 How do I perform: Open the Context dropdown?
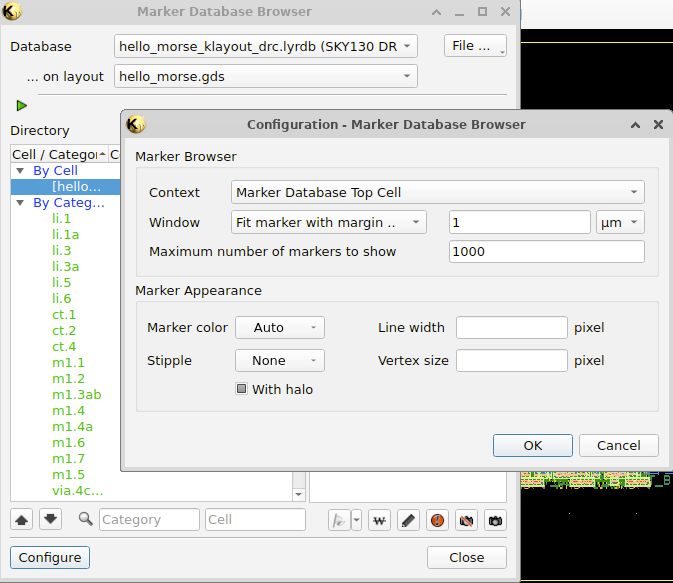point(437,192)
